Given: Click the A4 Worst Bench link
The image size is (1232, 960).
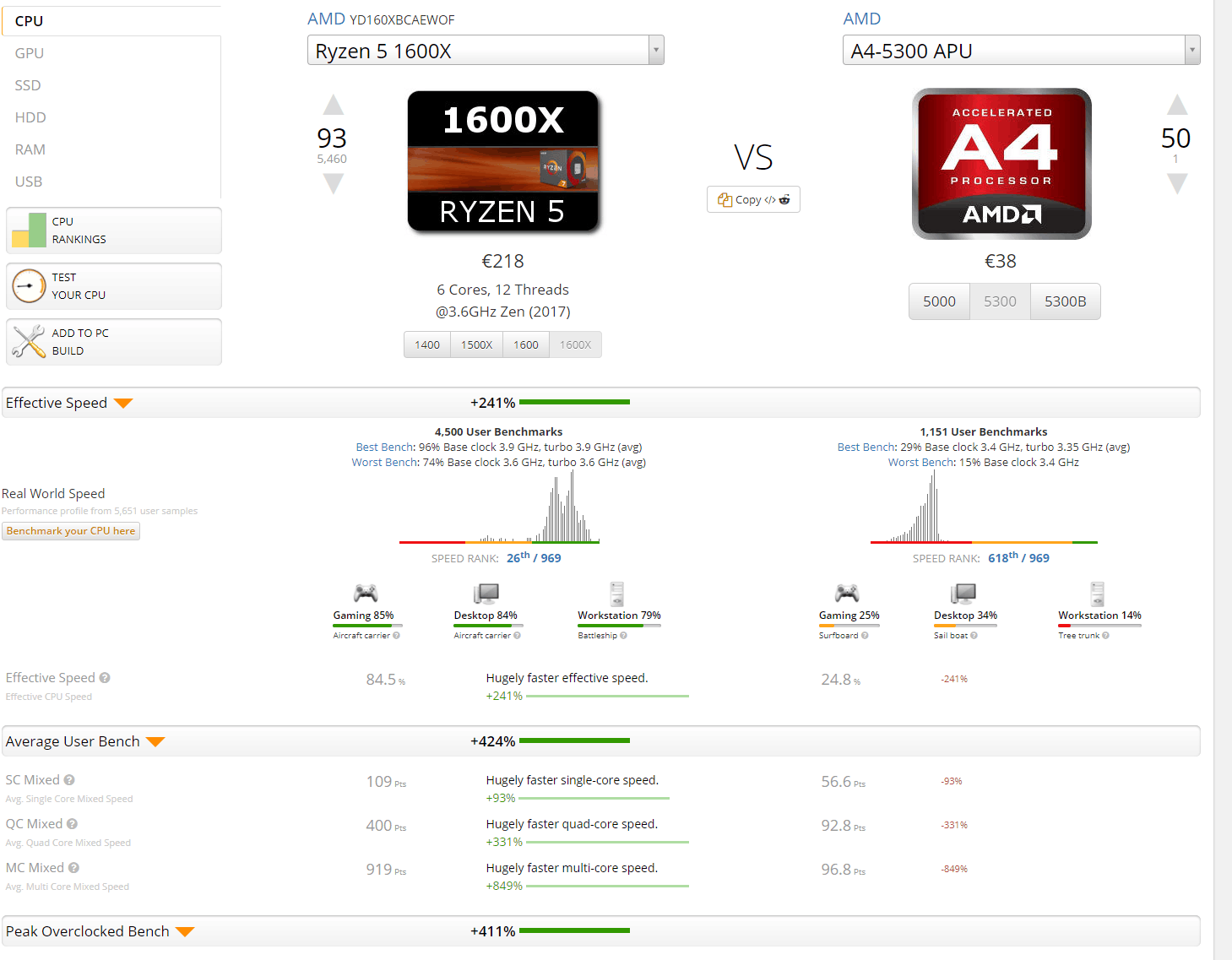Looking at the screenshot, I should (x=922, y=463).
